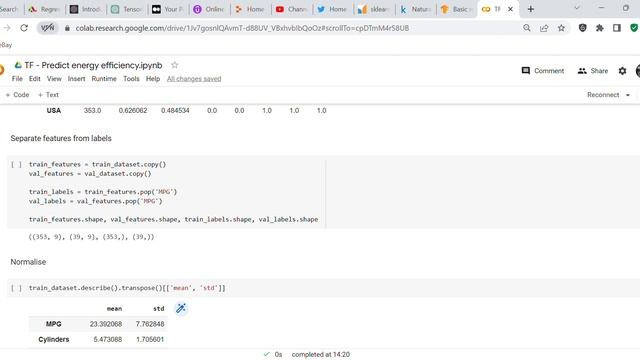The image size is (640, 360).
Task: Go forward using the browser arrow
Action: point(7,28)
